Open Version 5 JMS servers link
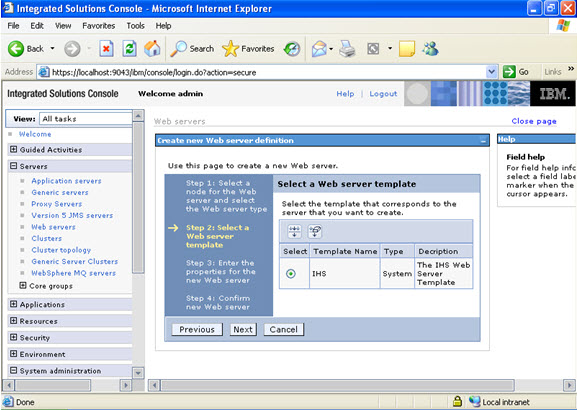 72,215
